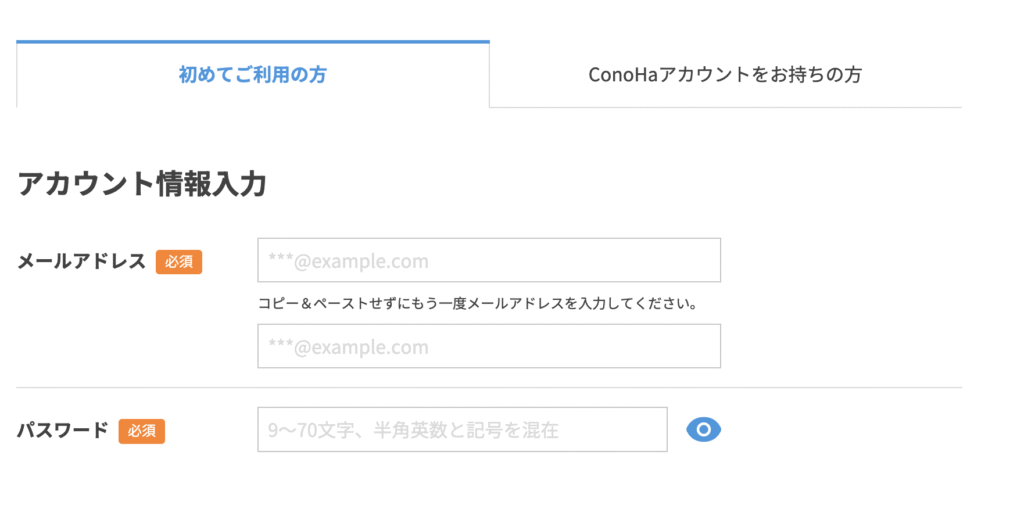Open the ConoHaアカウントをお持ちの方 tab
Screen dimensions: 1024x516
[x=725, y=74]
